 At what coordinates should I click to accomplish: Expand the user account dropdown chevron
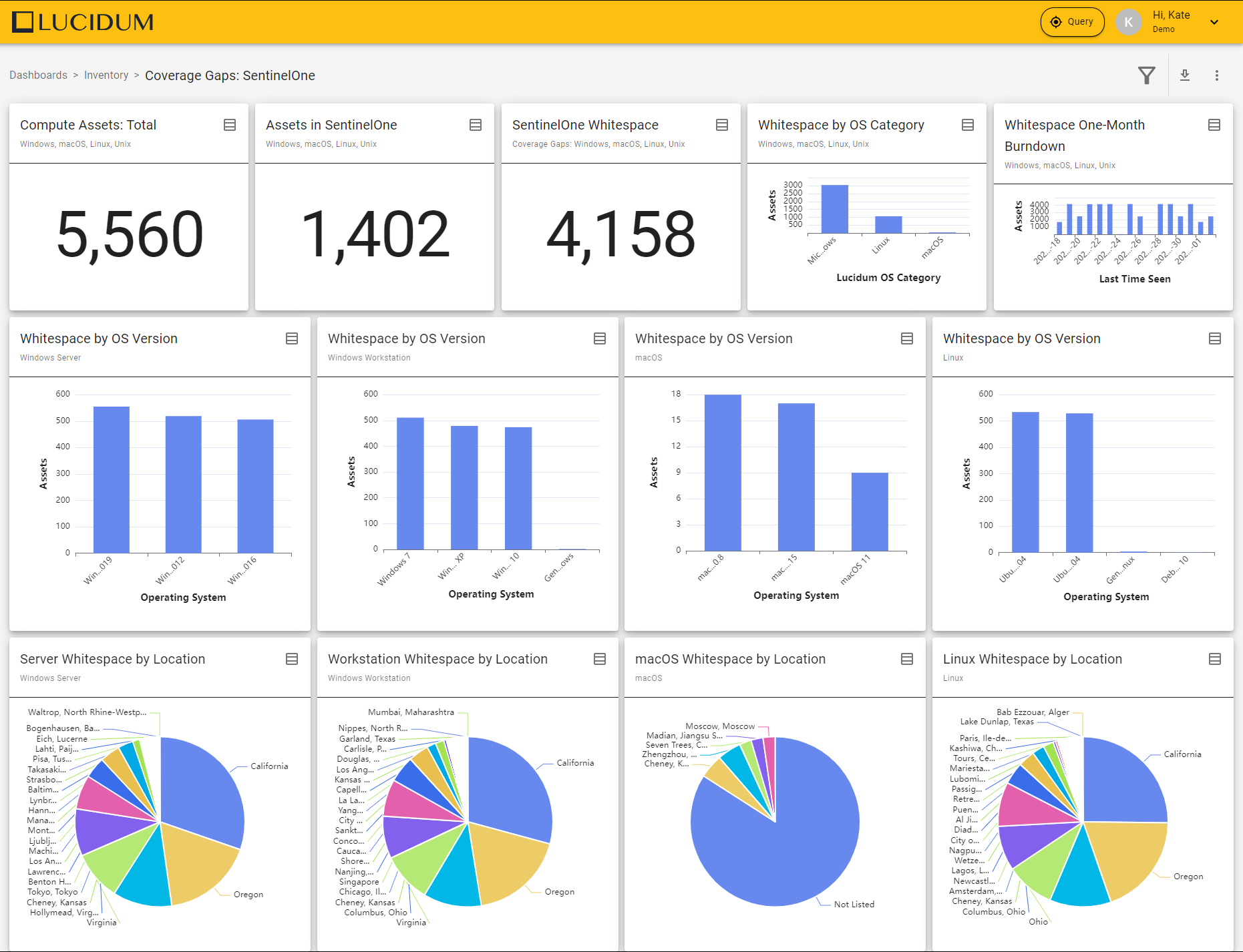pos(1214,22)
